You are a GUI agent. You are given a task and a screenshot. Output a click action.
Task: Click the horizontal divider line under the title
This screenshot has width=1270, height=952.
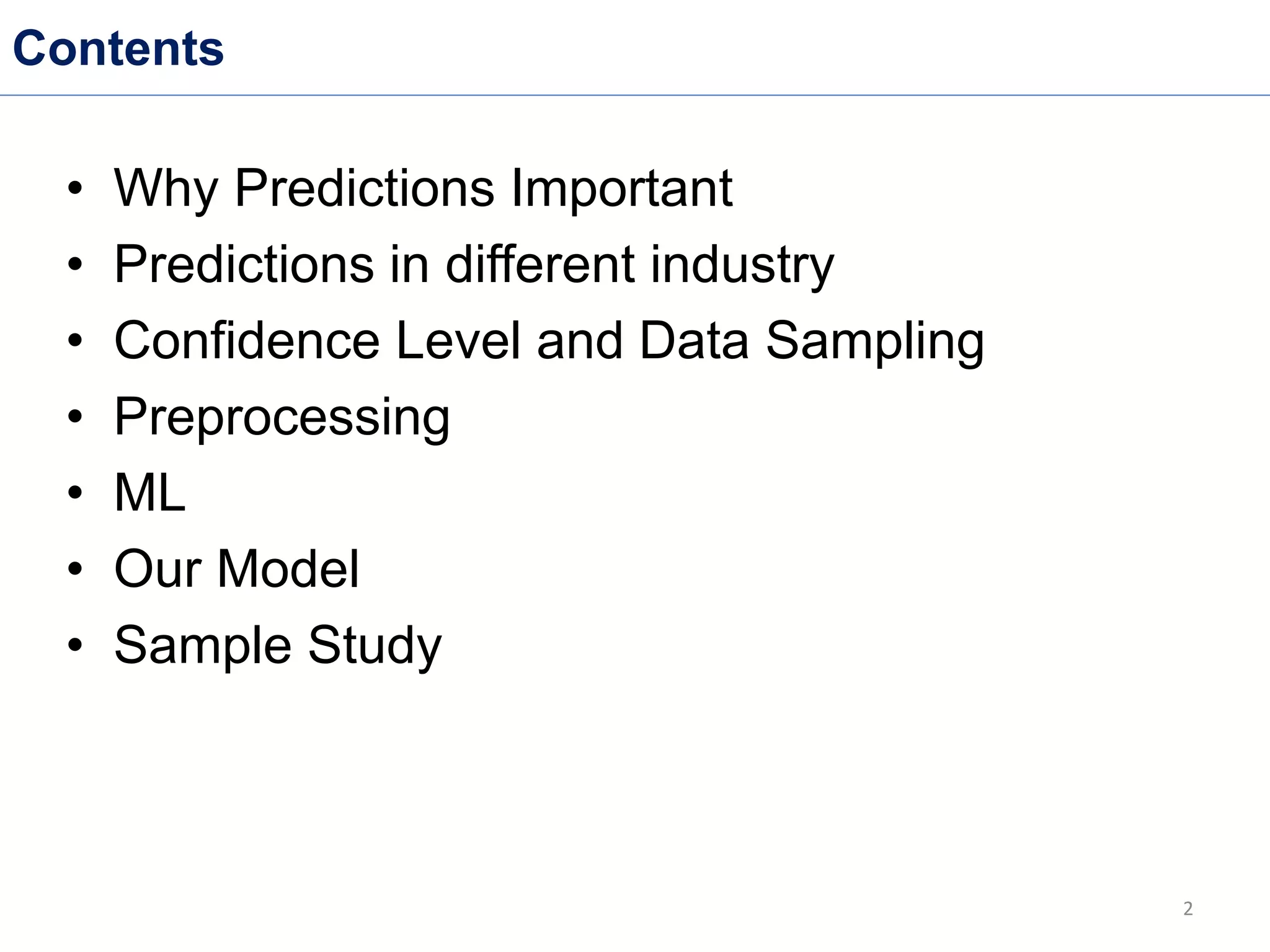[635, 95]
